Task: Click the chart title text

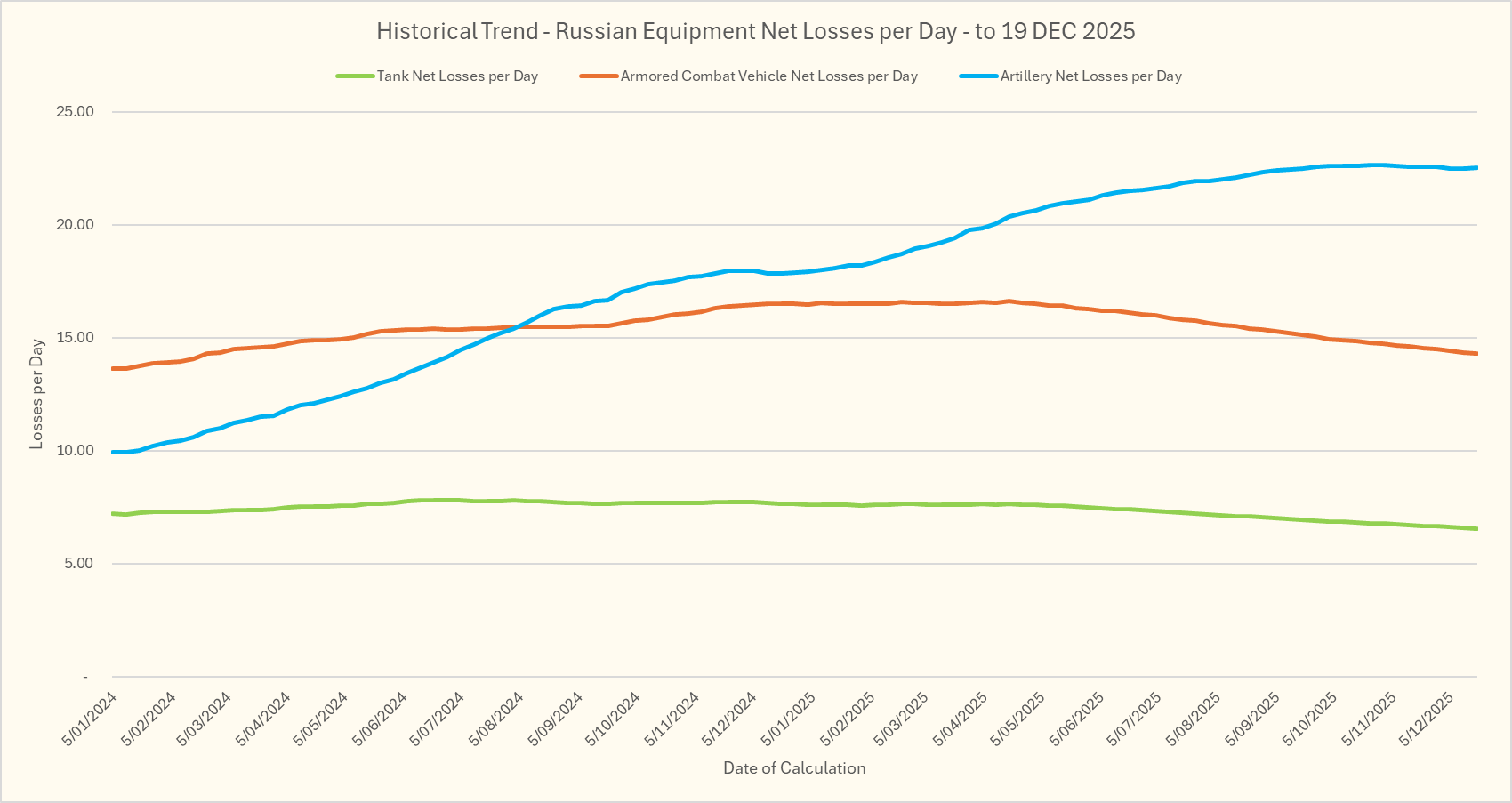Action: pos(755,31)
